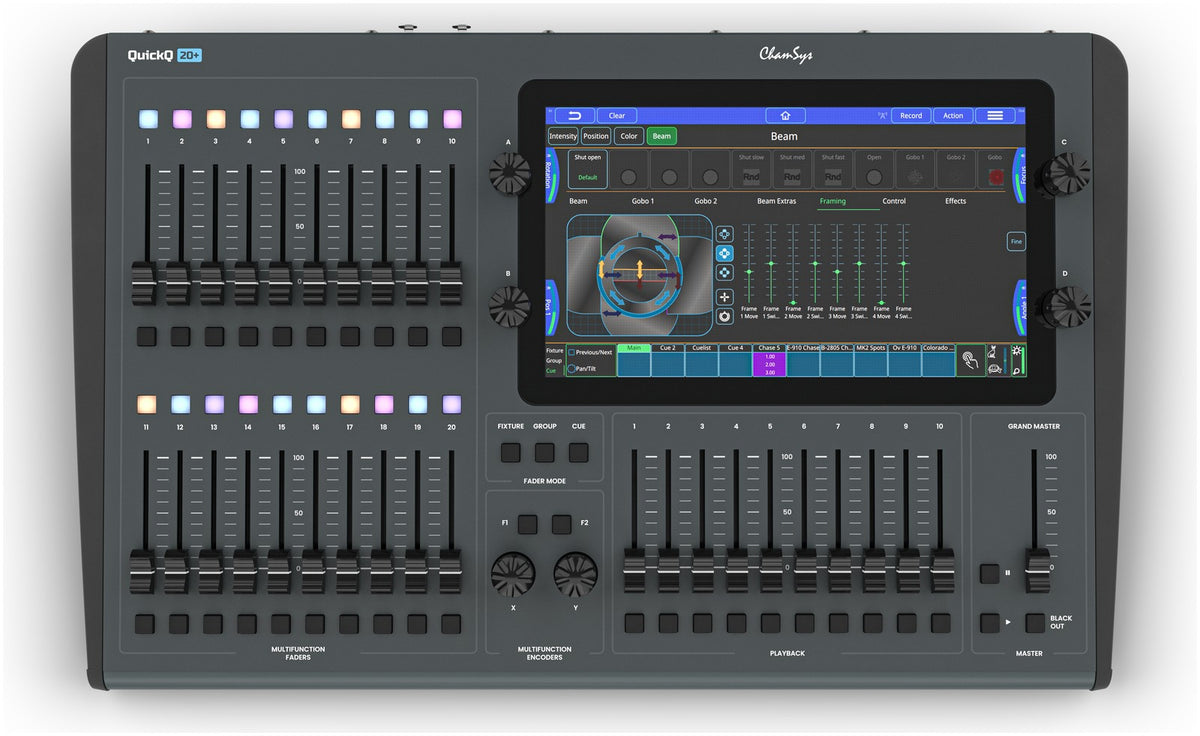
Task: Select the Shut open Default tile
Action: click(x=587, y=169)
